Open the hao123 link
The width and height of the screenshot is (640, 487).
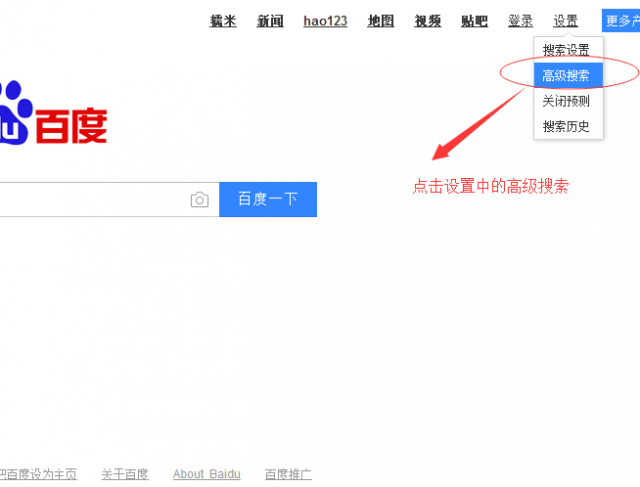pos(325,21)
